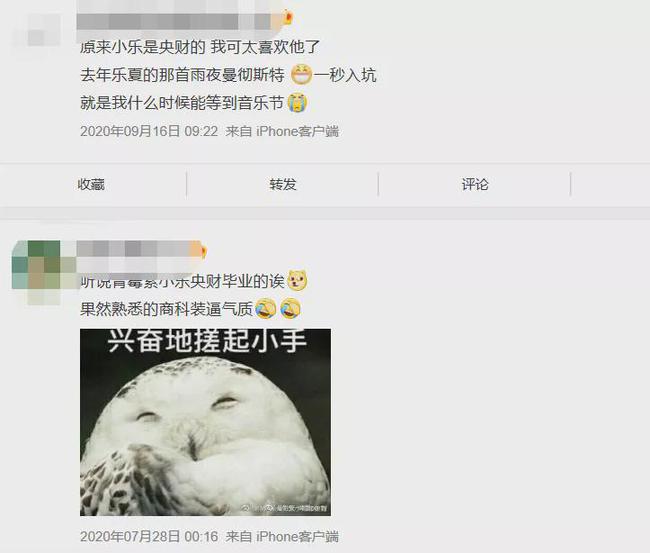Click the 2020年07月28日 00:16 timestamp
Image resolution: width=650 pixels, height=553 pixels.
click(149, 536)
